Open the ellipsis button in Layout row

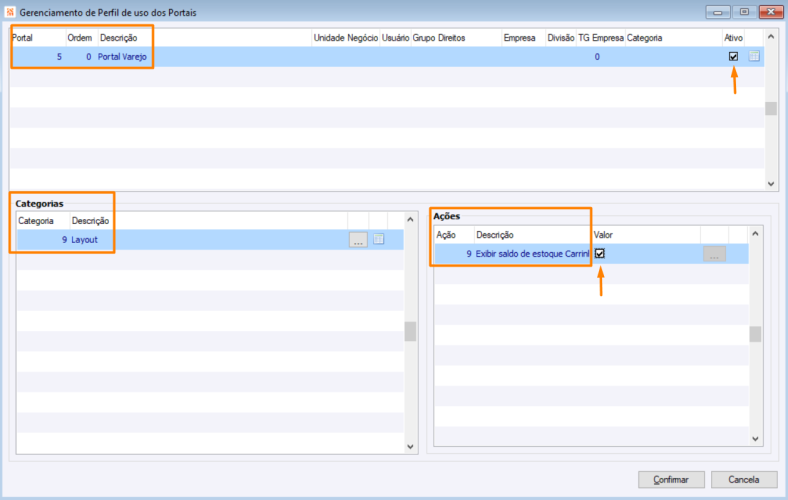[358, 240]
